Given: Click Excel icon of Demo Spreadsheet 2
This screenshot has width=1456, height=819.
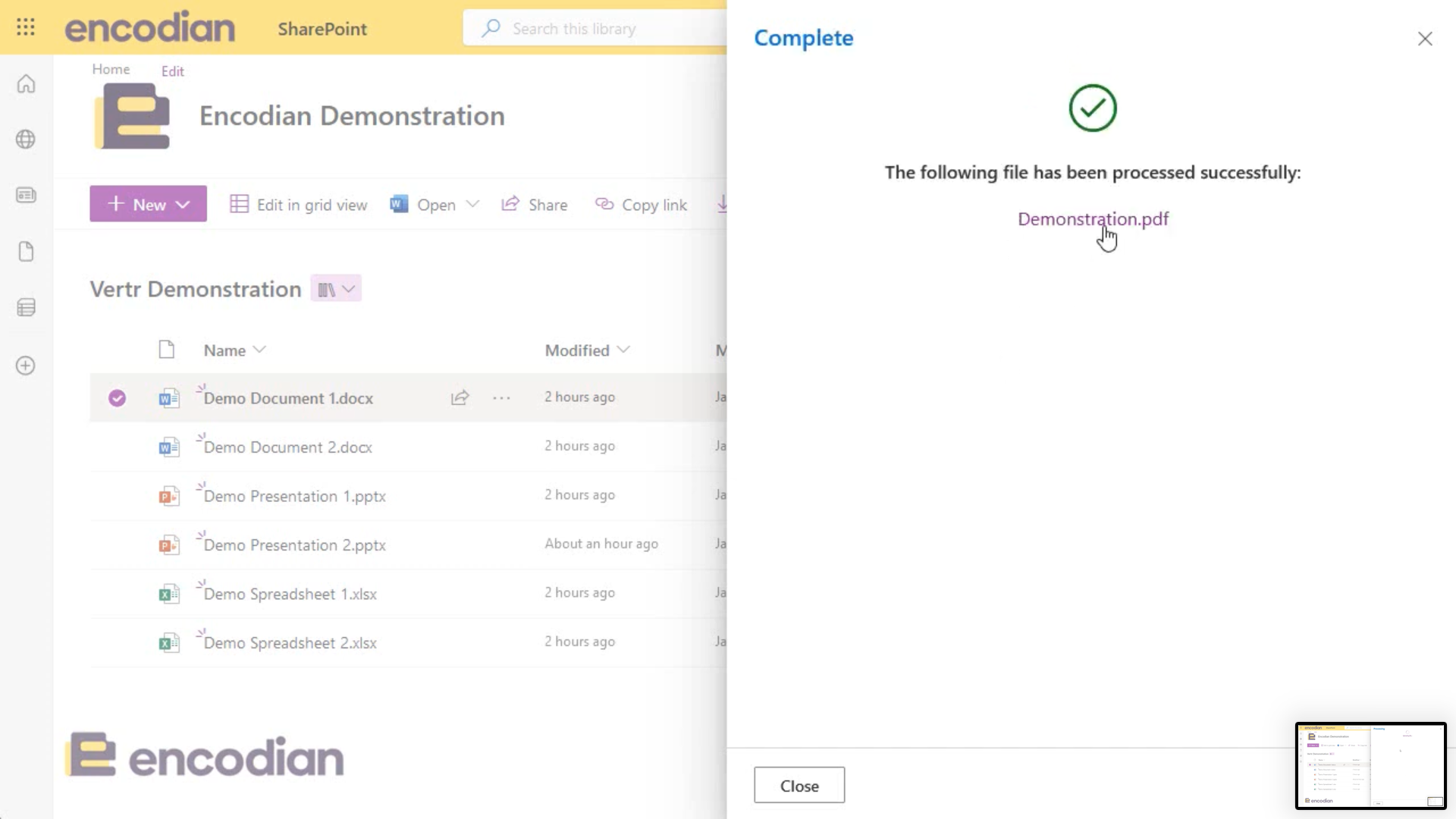Looking at the screenshot, I should click(169, 643).
